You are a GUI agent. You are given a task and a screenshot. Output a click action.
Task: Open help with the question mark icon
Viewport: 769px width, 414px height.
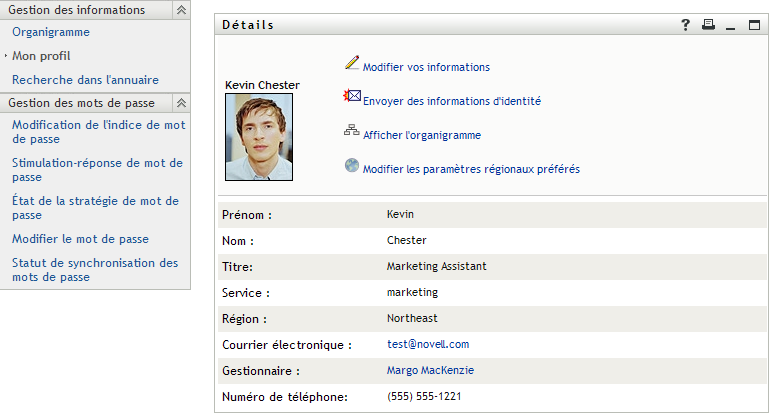pos(686,25)
